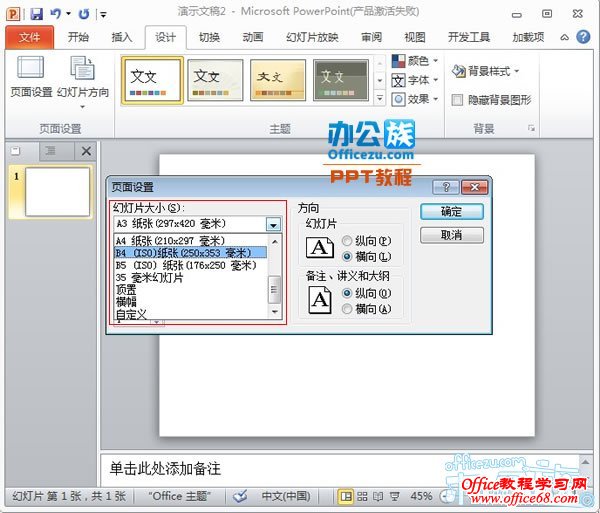Choose 自定义 from the size list
Image resolution: width=600 pixels, height=513 pixels.
pos(191,314)
